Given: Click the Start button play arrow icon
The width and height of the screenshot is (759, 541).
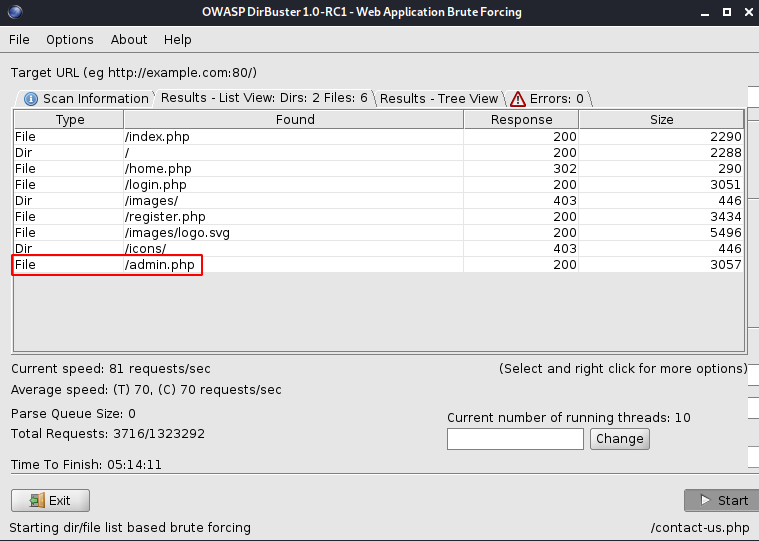Looking at the screenshot, I should (x=705, y=500).
